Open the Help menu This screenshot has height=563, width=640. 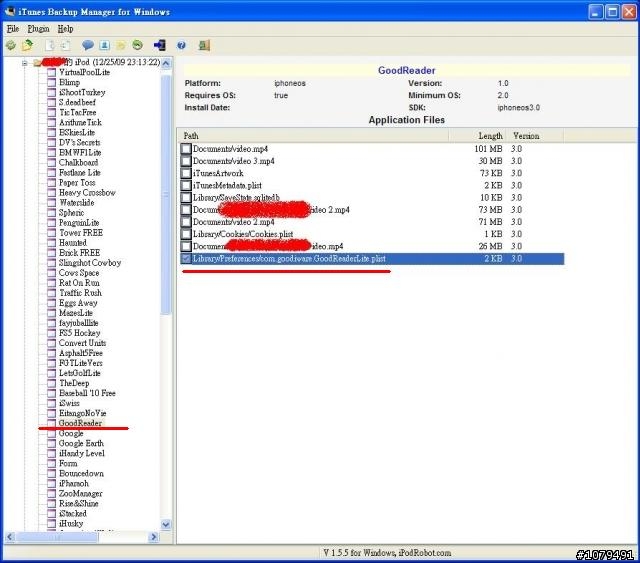pos(65,29)
